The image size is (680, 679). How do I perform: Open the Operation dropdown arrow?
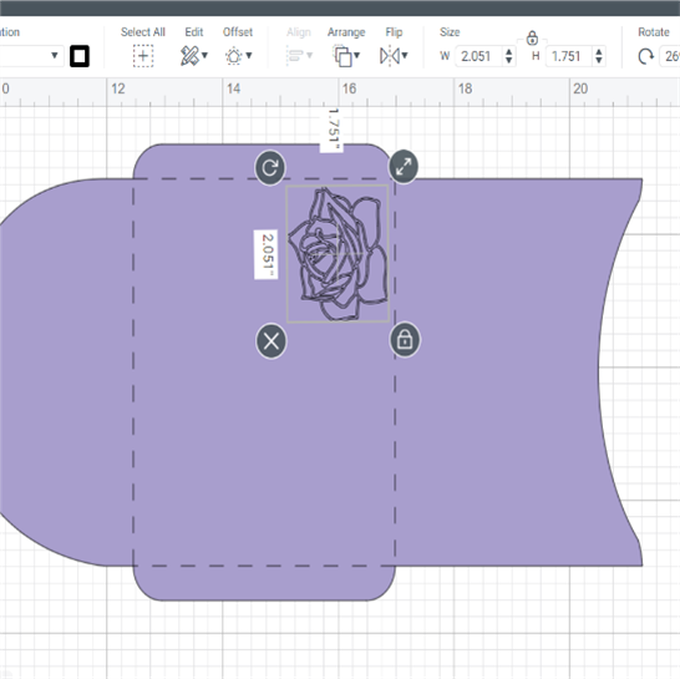(55, 55)
